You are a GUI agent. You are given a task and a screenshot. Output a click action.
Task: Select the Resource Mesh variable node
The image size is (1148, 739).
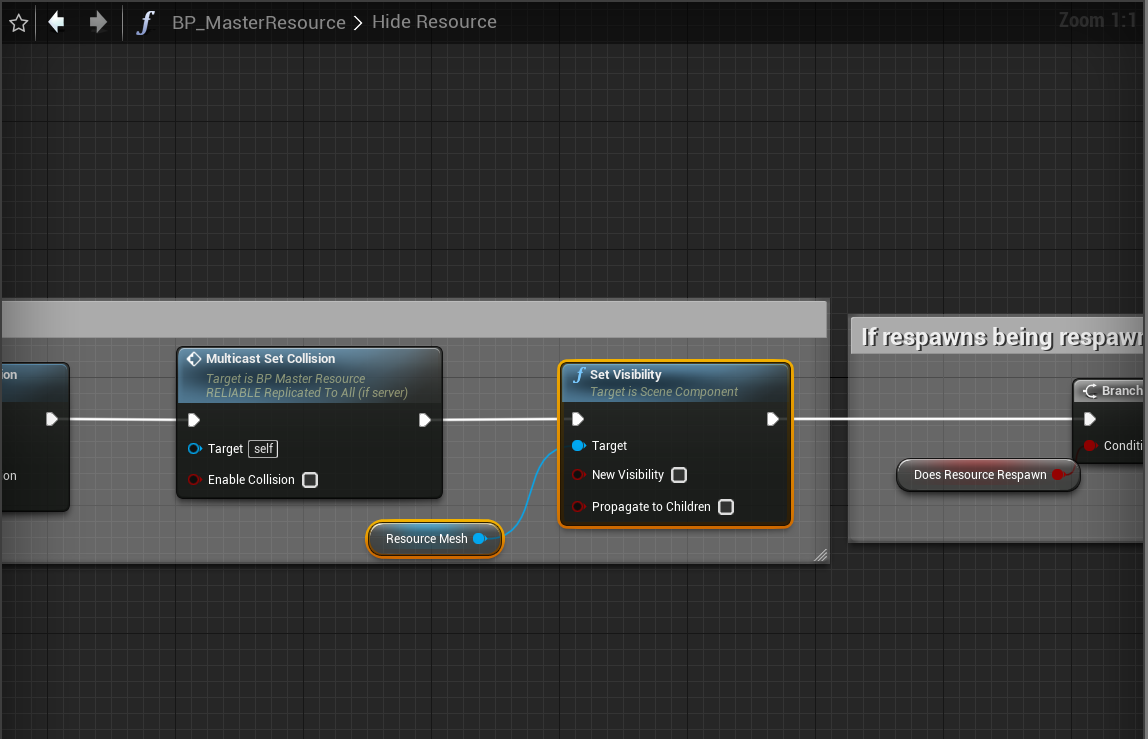coord(426,539)
